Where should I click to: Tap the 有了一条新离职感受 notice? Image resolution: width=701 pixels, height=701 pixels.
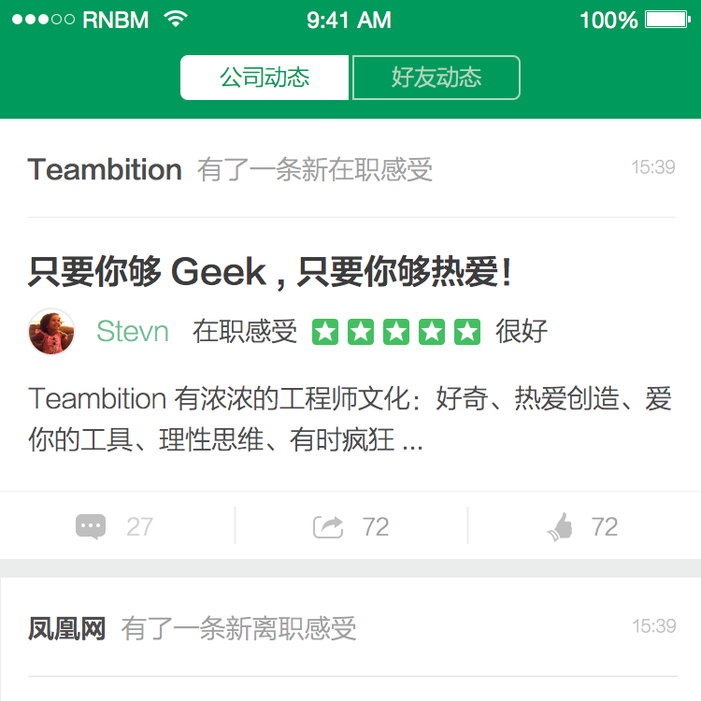[x=238, y=629]
